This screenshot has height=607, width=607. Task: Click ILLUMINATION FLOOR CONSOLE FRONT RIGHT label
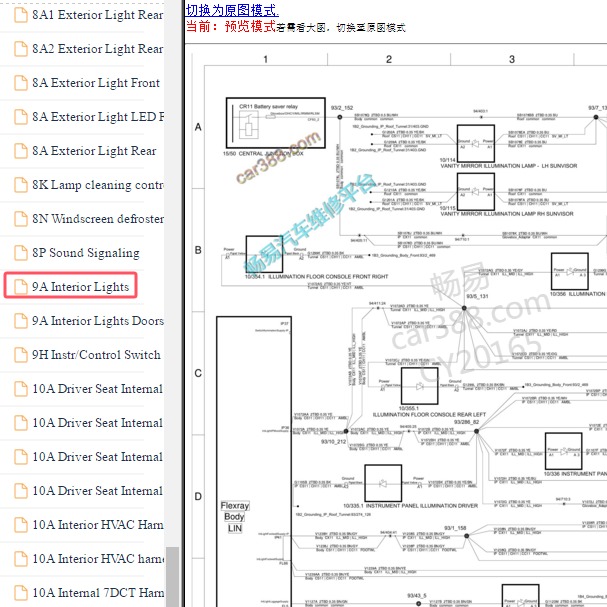[316, 277]
